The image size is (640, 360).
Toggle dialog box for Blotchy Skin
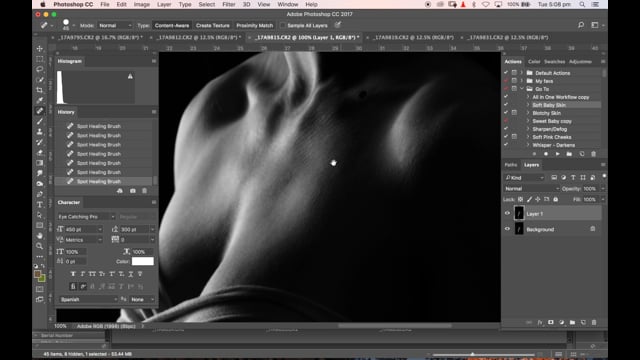point(514,113)
